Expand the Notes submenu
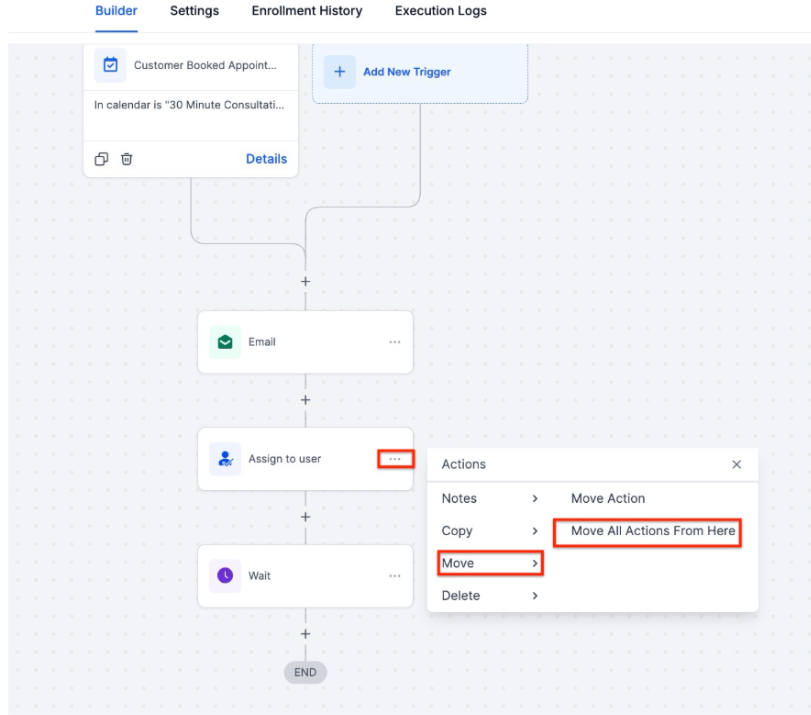811x715 pixels. [x=490, y=498]
